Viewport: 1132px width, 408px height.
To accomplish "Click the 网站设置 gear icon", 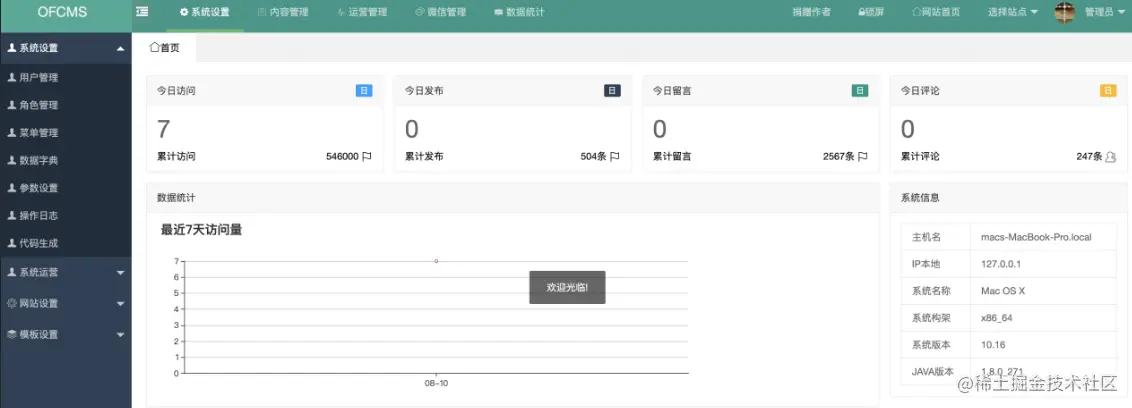I will [12, 303].
